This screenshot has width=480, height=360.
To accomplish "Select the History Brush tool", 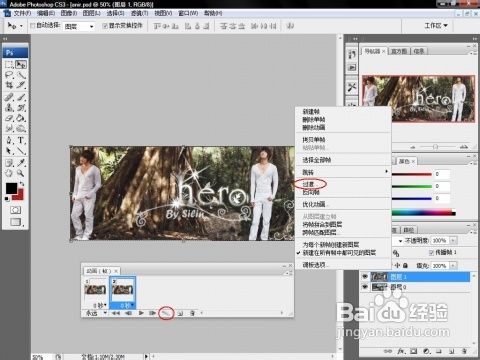I will 21,108.
